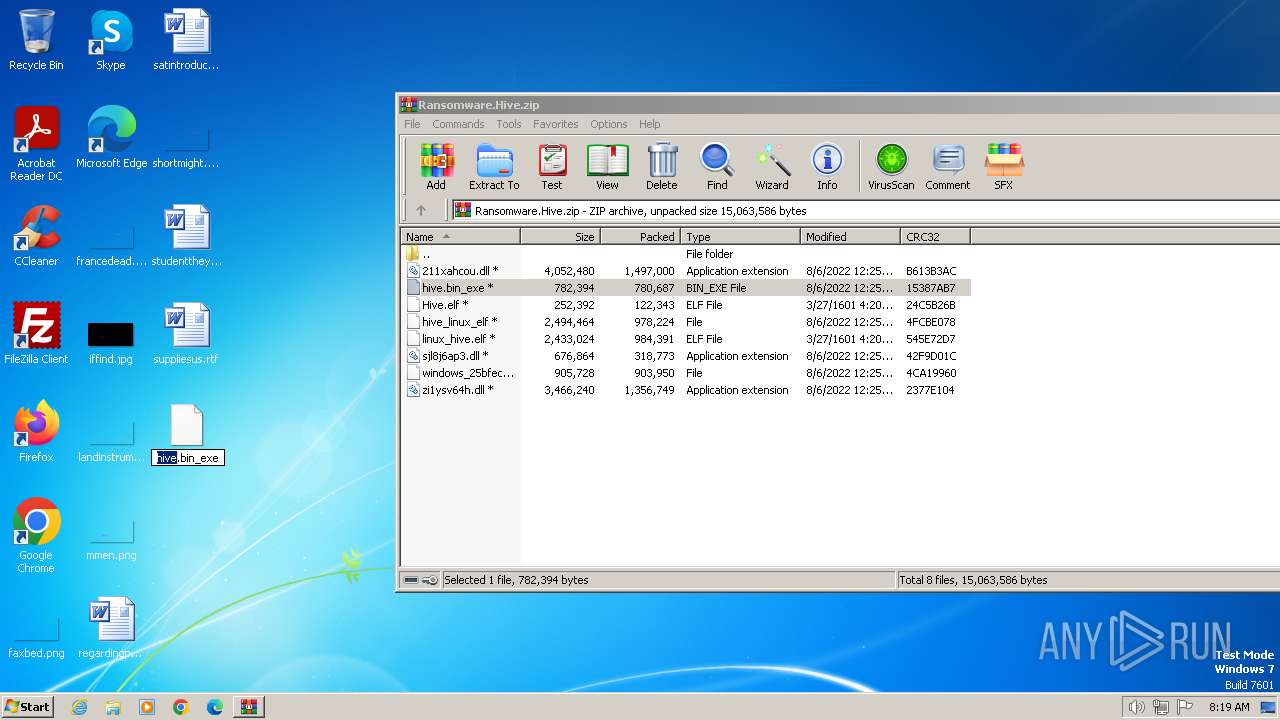1280x720 pixels.
Task: Select the parent folder '..' row
Action: pos(686,254)
